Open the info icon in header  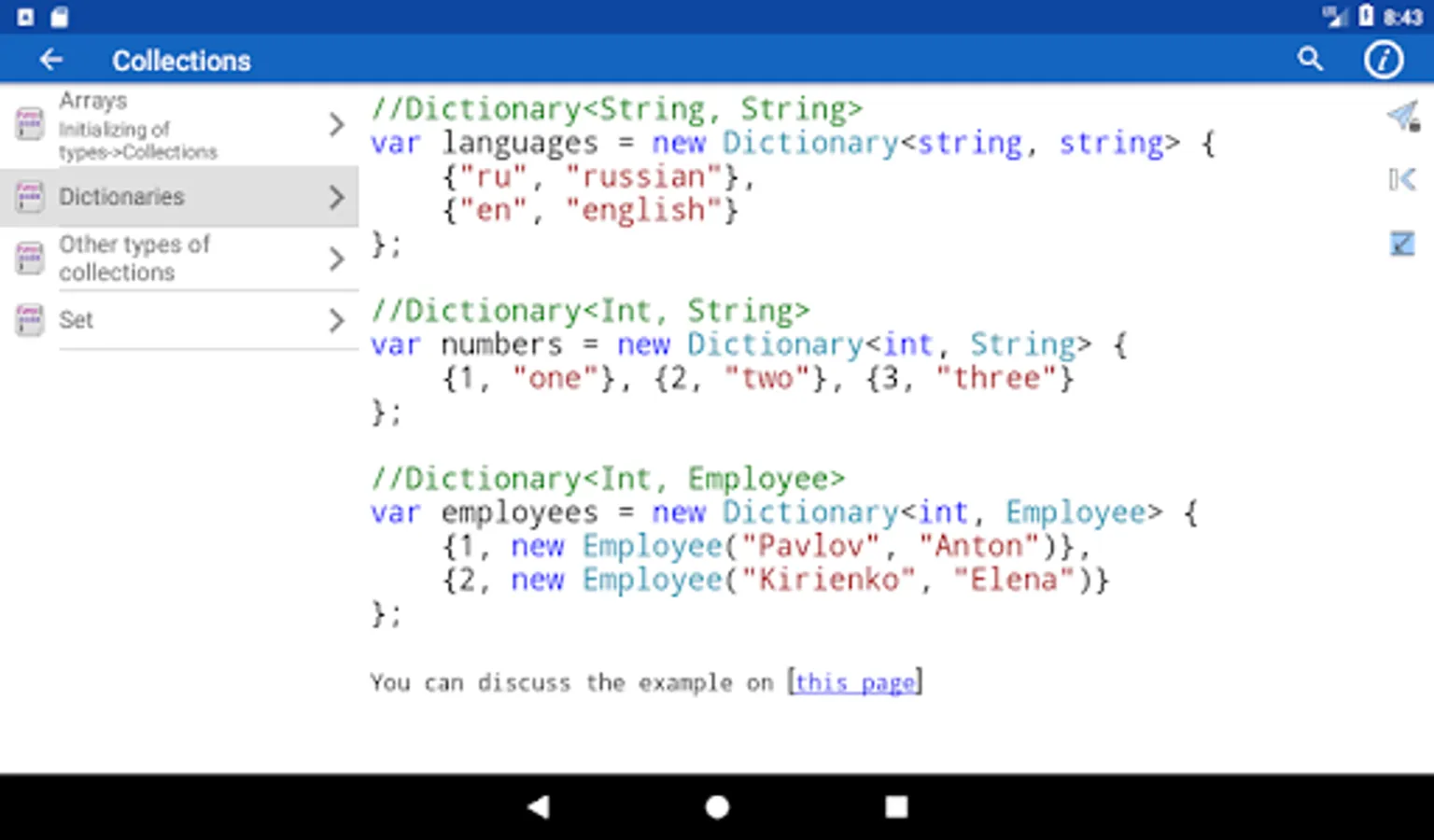point(1383,60)
